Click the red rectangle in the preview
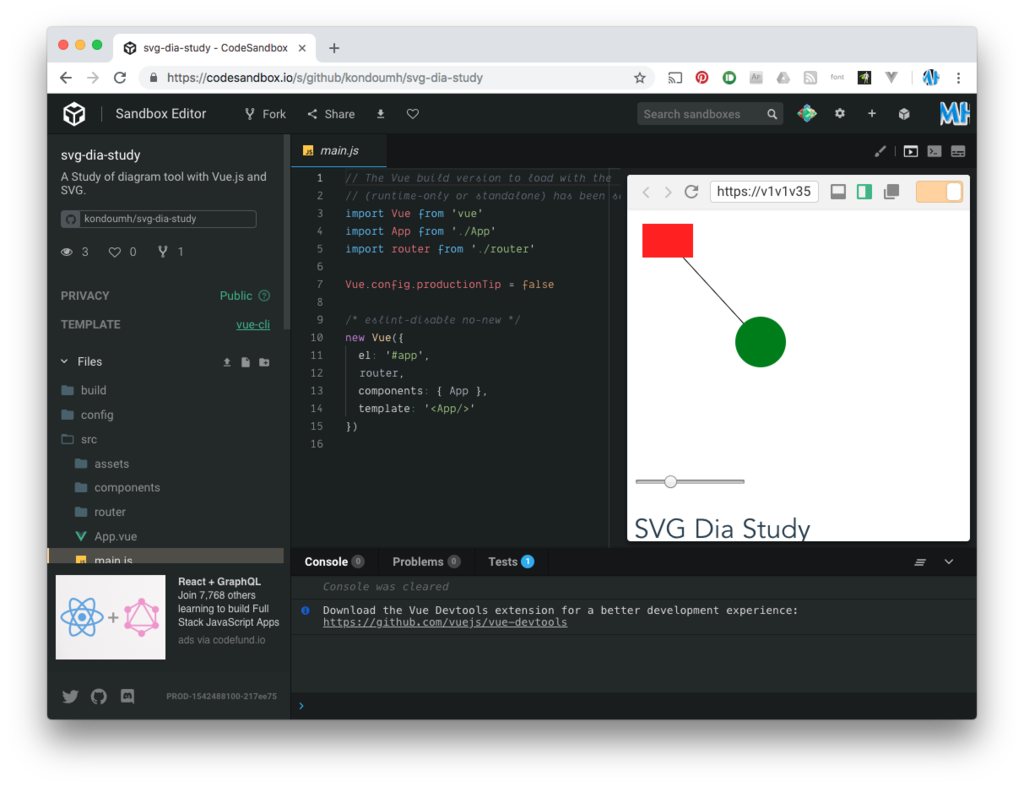 coord(667,240)
